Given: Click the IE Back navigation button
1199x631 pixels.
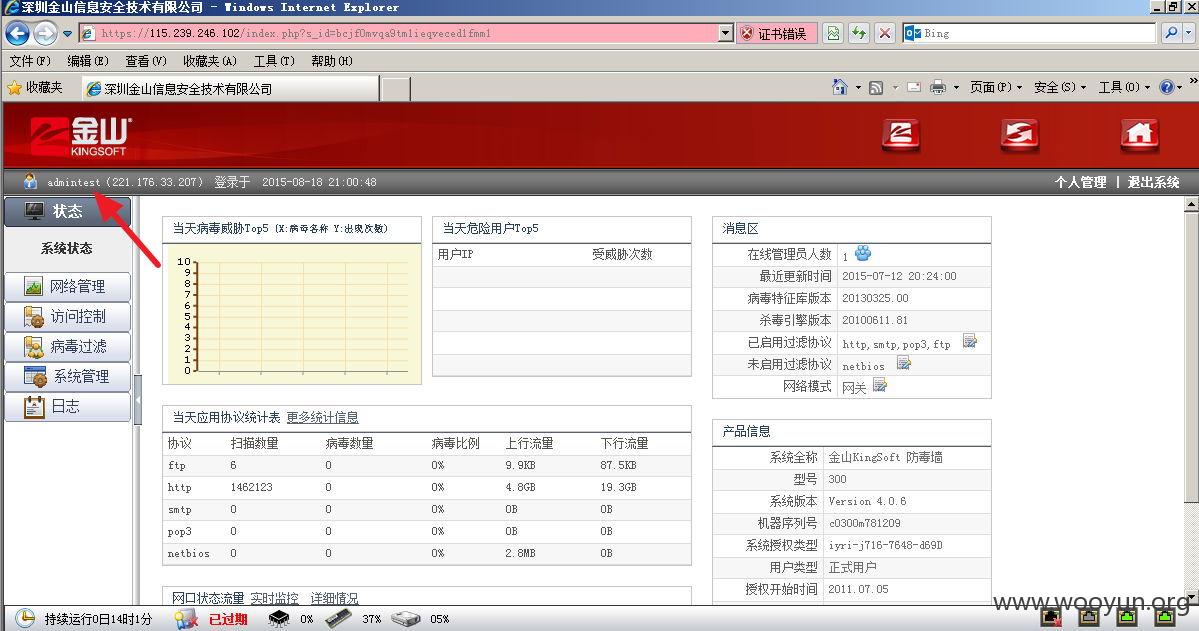Looking at the screenshot, I should (x=17, y=34).
